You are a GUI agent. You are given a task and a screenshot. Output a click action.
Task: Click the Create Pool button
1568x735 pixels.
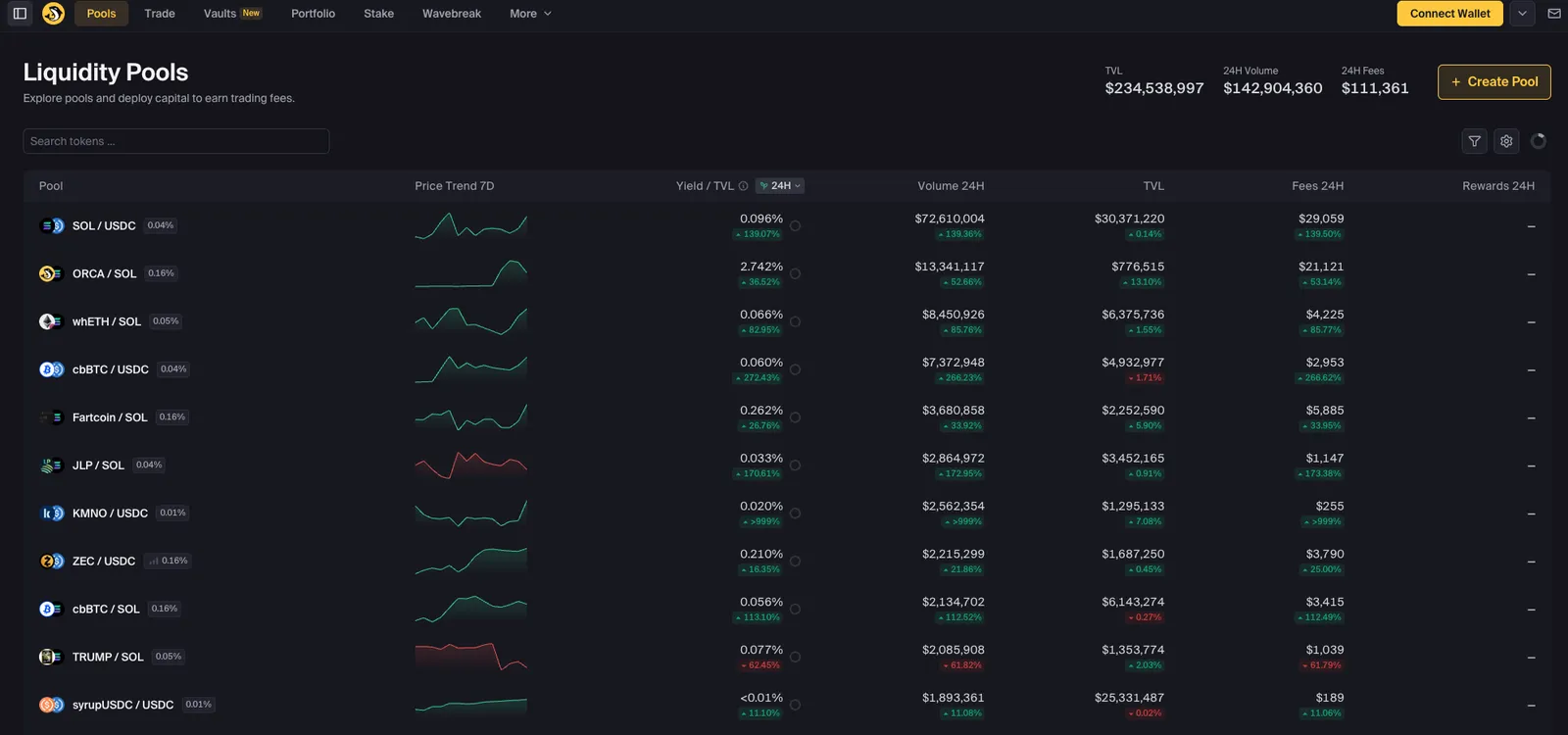click(x=1494, y=82)
